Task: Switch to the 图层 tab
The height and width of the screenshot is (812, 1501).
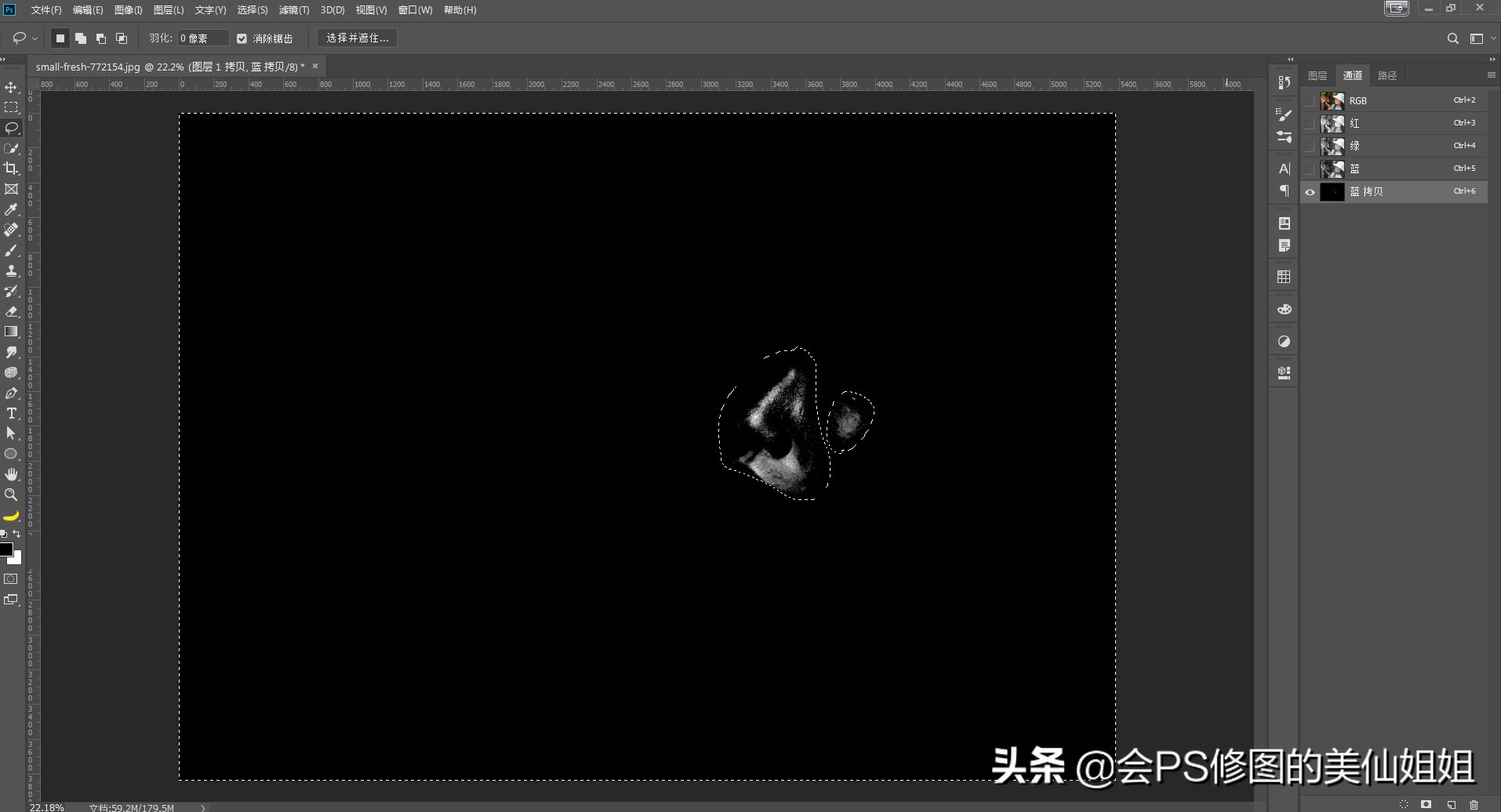Action: pyautogui.click(x=1317, y=75)
